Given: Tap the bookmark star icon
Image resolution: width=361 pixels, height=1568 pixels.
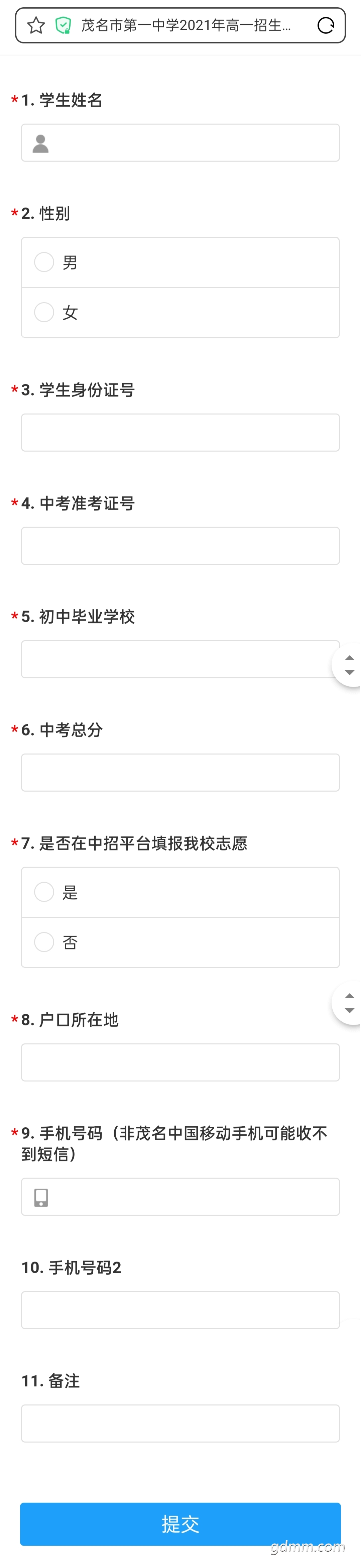Looking at the screenshot, I should pyautogui.click(x=36, y=25).
